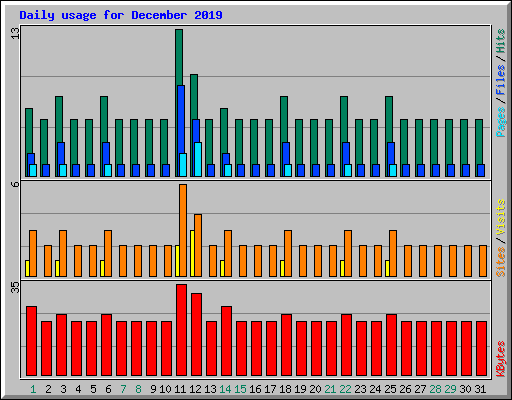Select day "8" on the date axis

click(138, 389)
